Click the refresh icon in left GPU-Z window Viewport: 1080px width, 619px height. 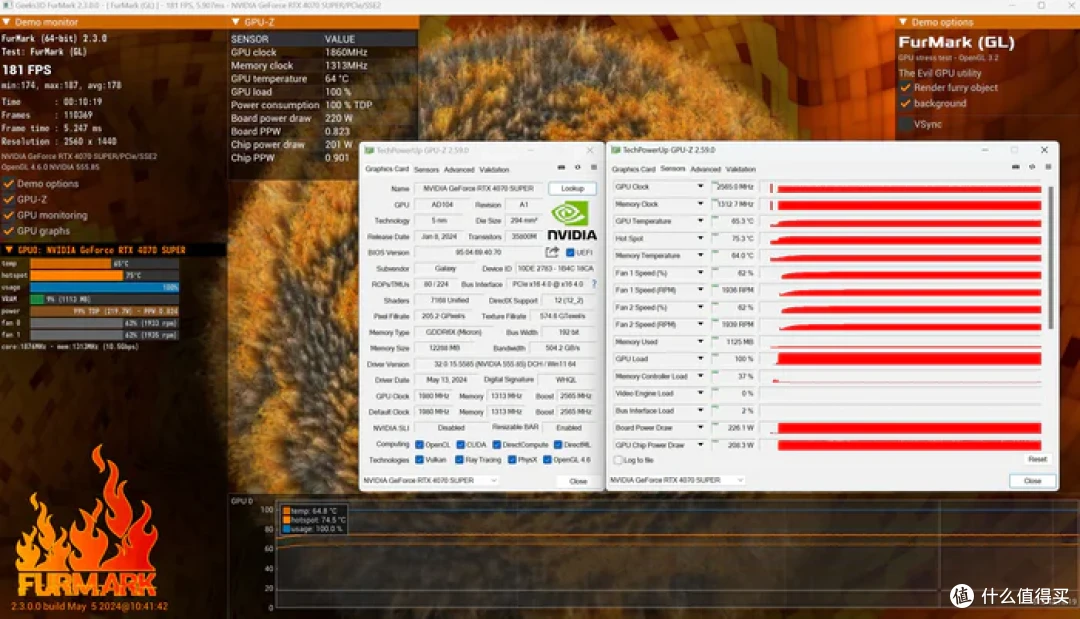click(578, 167)
